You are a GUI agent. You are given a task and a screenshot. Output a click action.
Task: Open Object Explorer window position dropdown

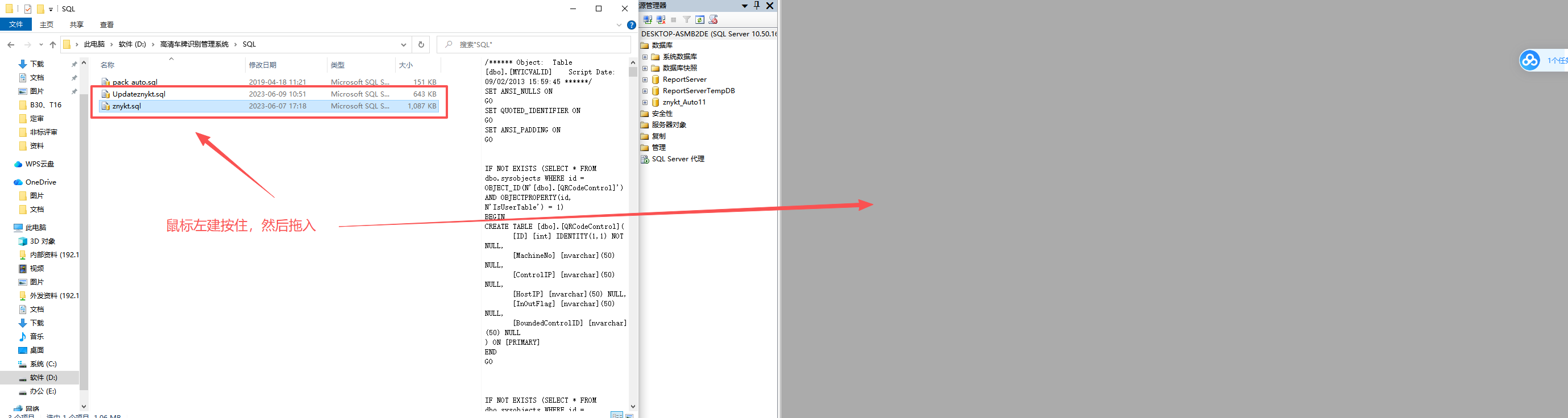coord(744,6)
